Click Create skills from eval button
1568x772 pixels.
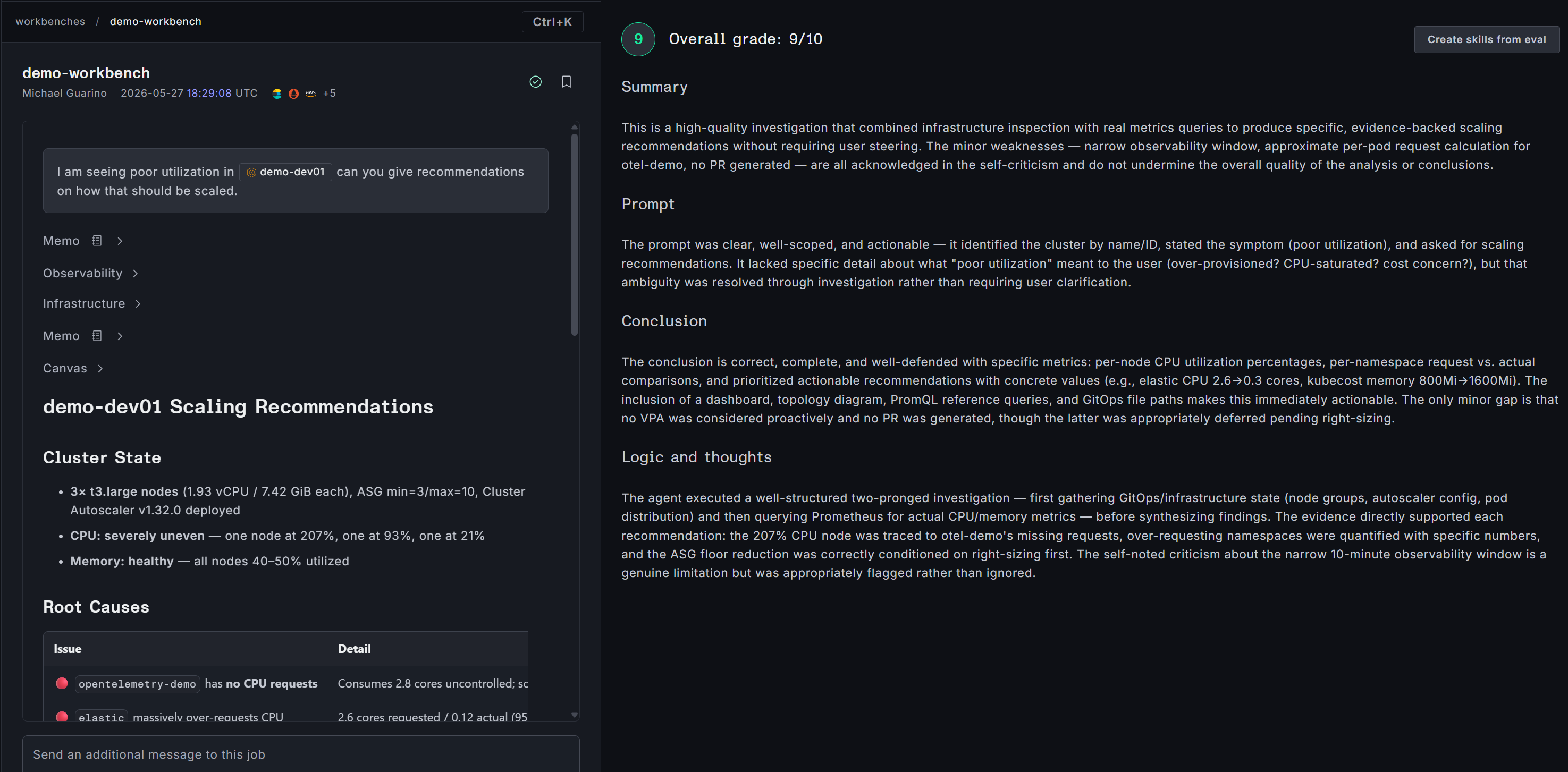click(x=1487, y=39)
